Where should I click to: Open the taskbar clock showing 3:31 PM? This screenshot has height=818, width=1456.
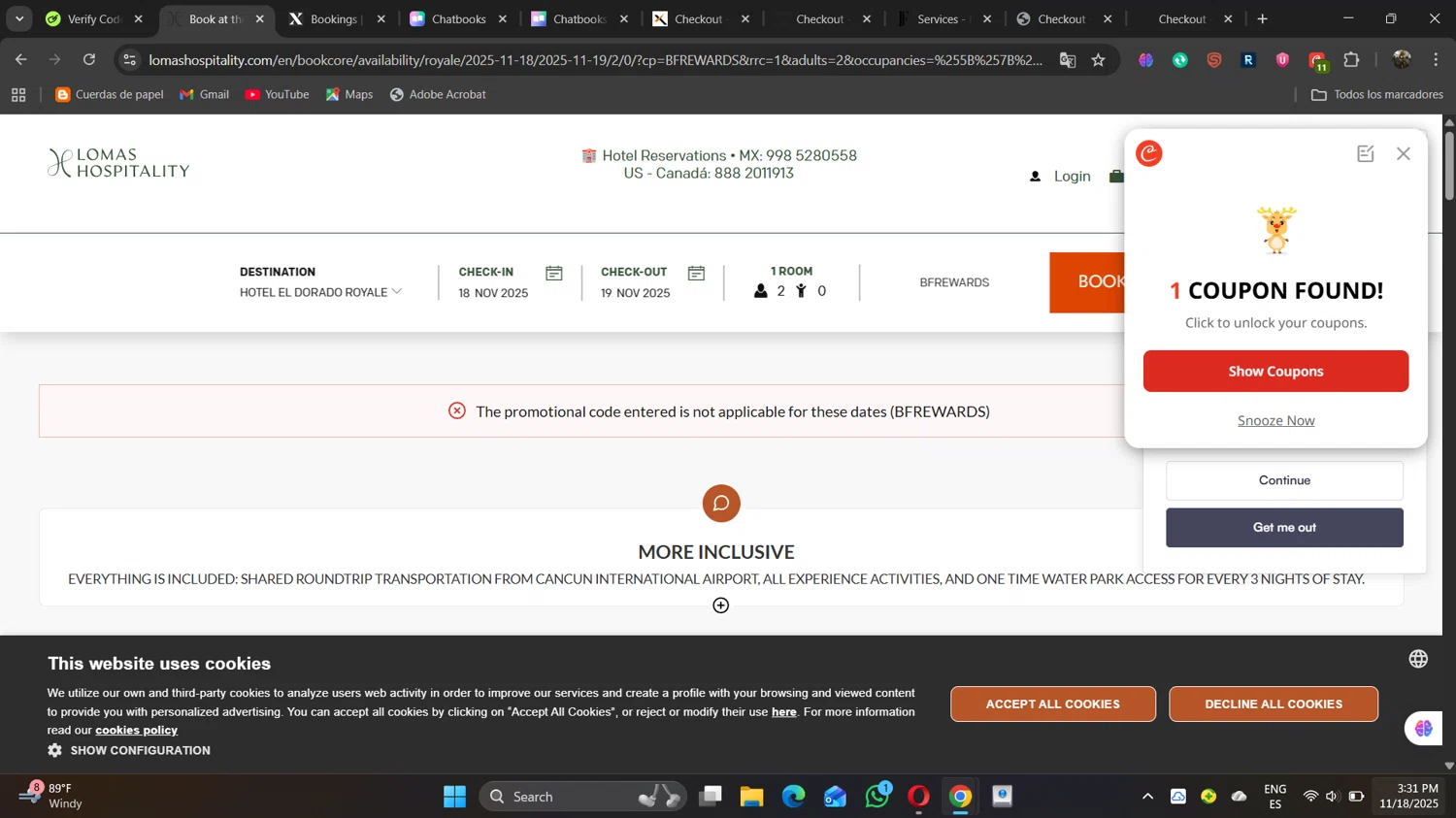coord(1409,797)
